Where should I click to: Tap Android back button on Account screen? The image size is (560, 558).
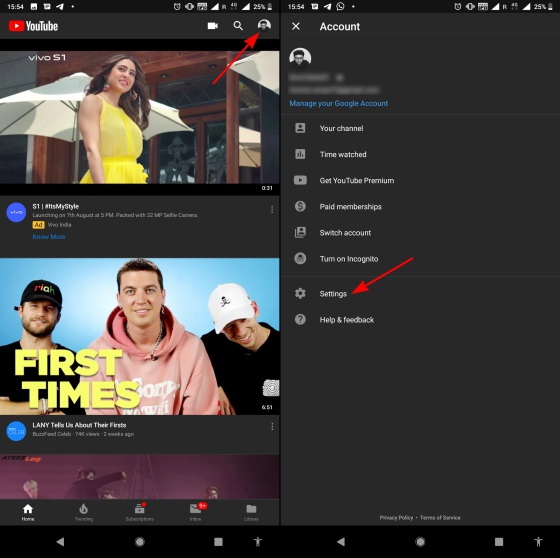(x=341, y=542)
